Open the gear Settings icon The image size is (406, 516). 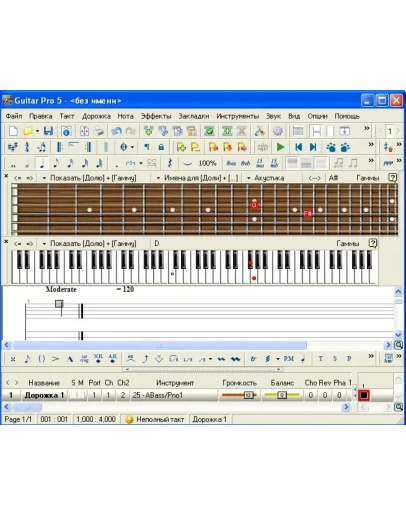[x=278, y=131]
